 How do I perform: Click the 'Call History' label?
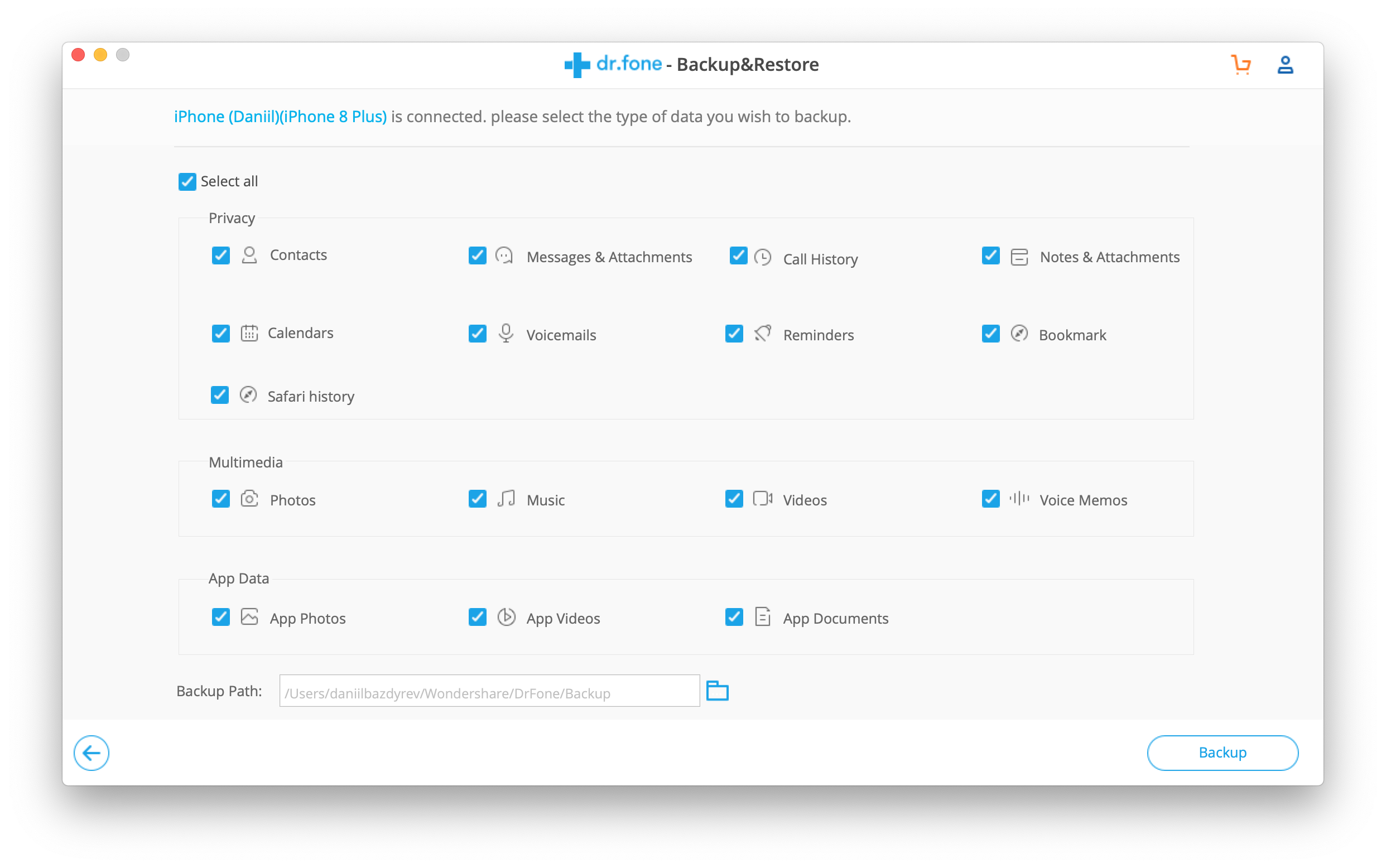pyautogui.click(x=820, y=259)
